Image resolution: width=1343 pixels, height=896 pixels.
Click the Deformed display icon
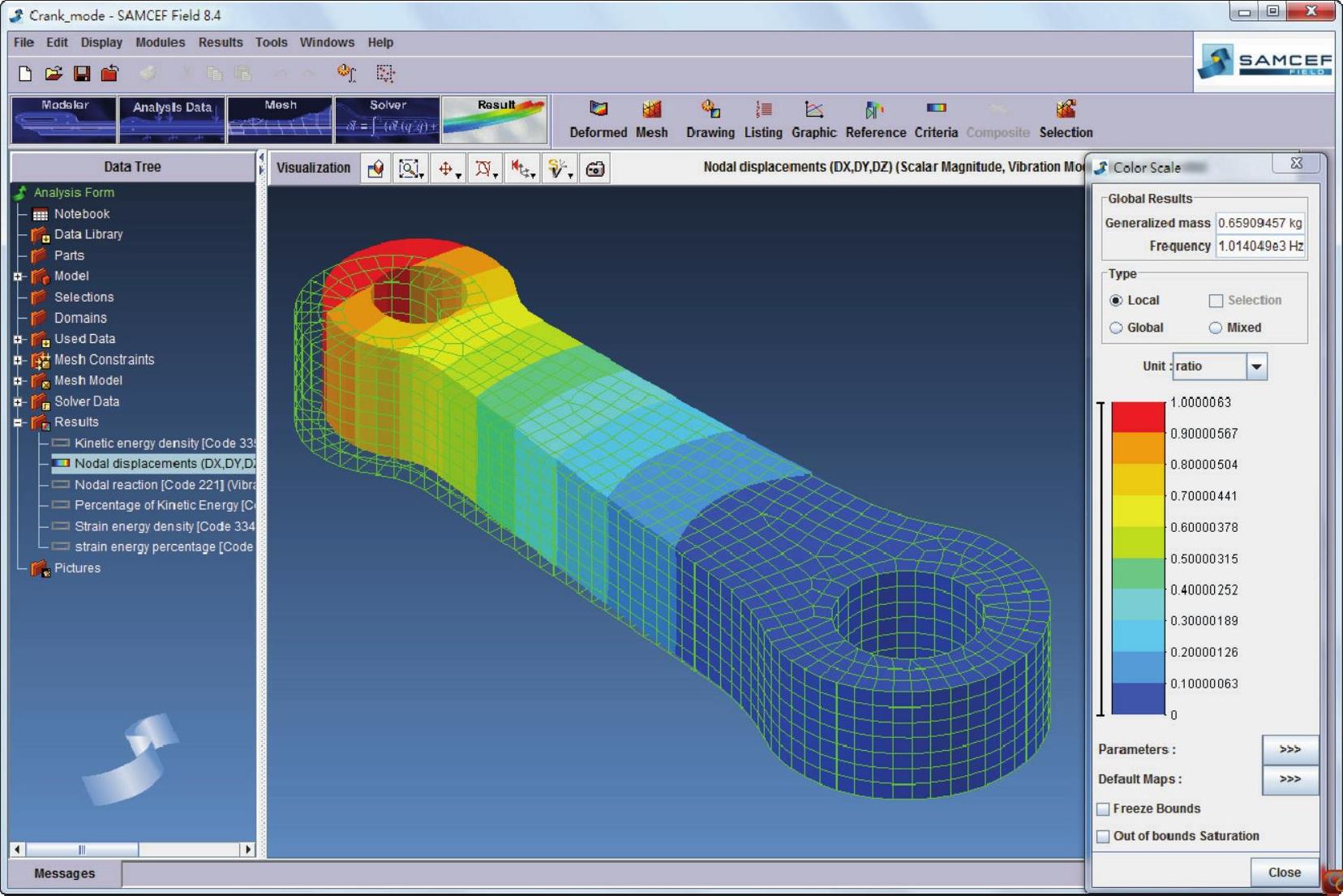pyautogui.click(x=598, y=110)
